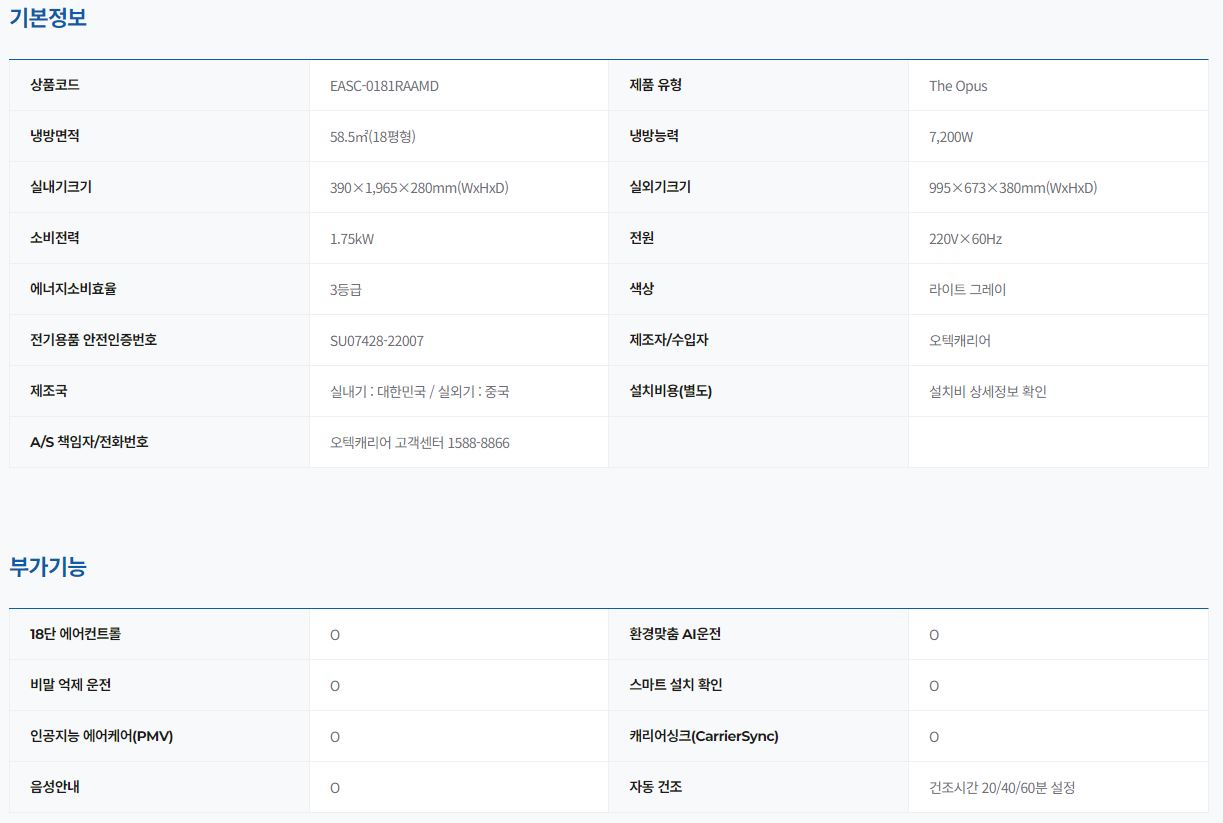Click the 라이트 그레이 color value
Viewport: 1223px width, 823px height.
pyautogui.click(x=967, y=290)
